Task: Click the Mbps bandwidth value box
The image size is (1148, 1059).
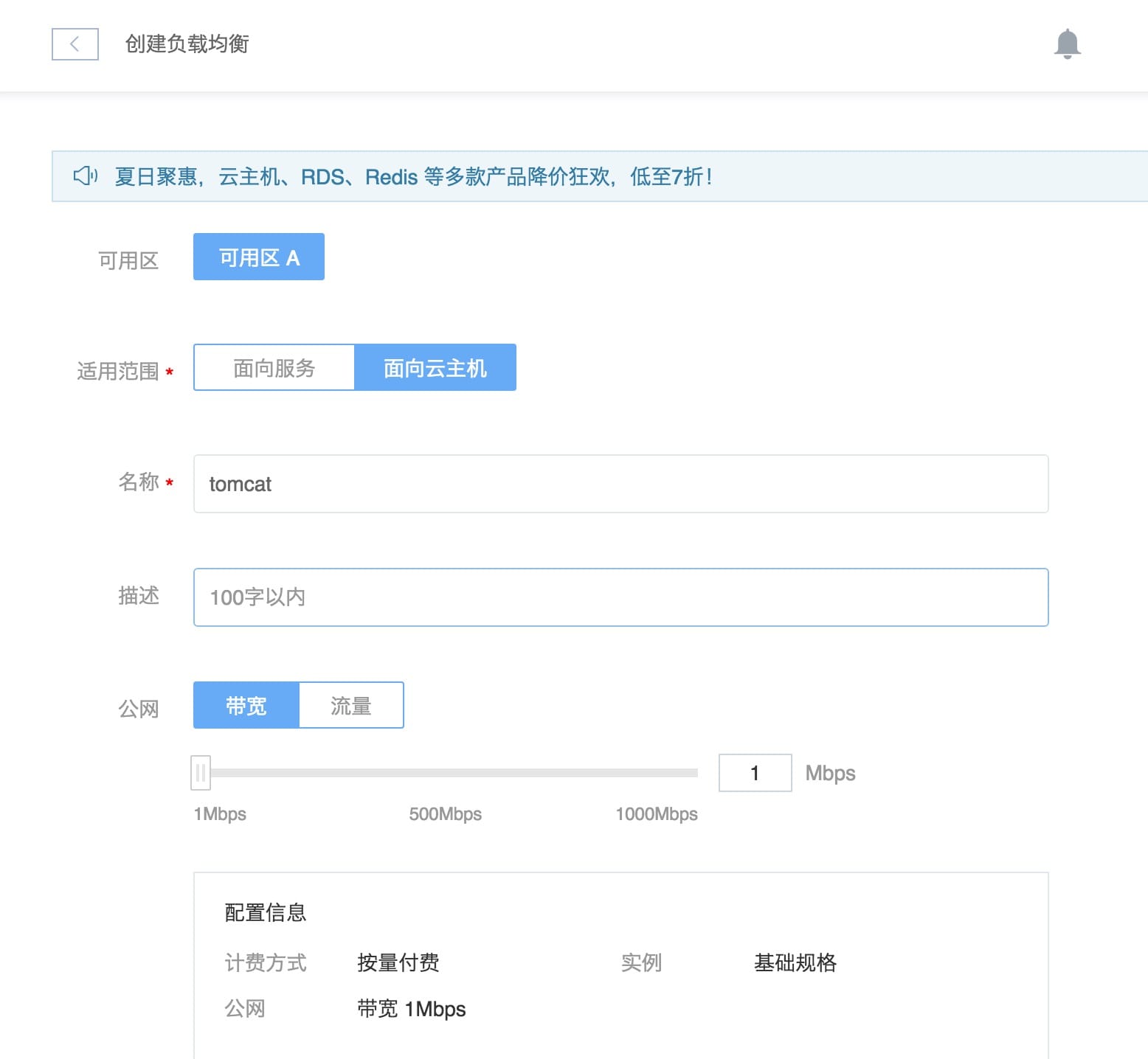Action: pyautogui.click(x=755, y=773)
